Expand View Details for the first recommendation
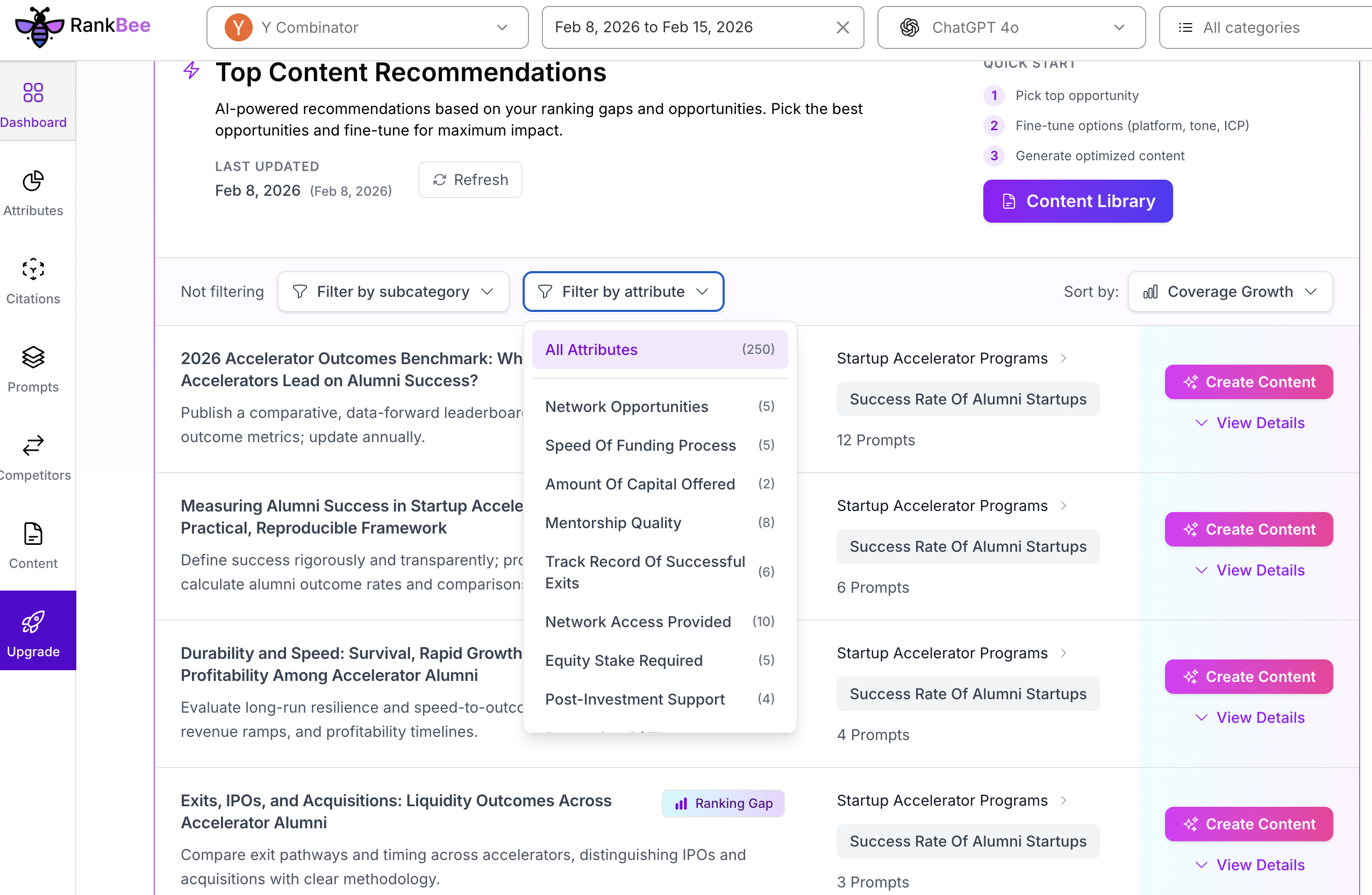This screenshot has width=1372, height=895. (1249, 423)
